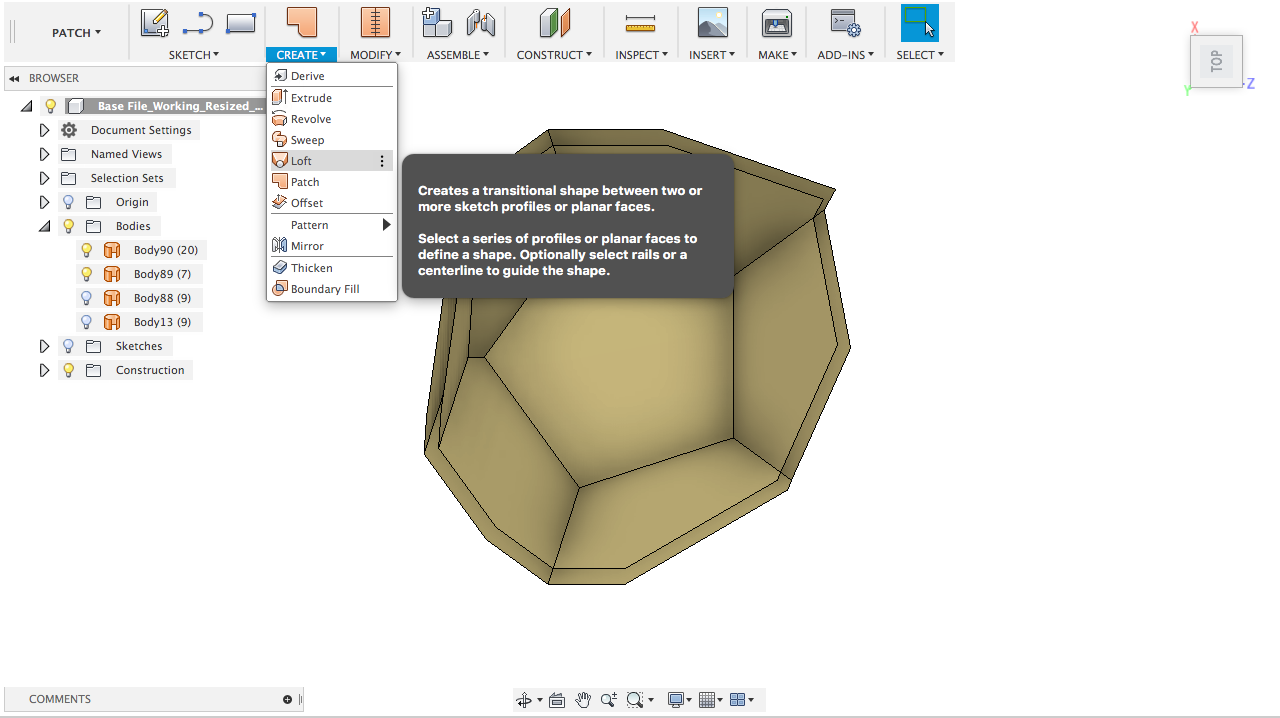The height and width of the screenshot is (718, 1280).
Task: Click the Insert image icon
Action: (712, 22)
